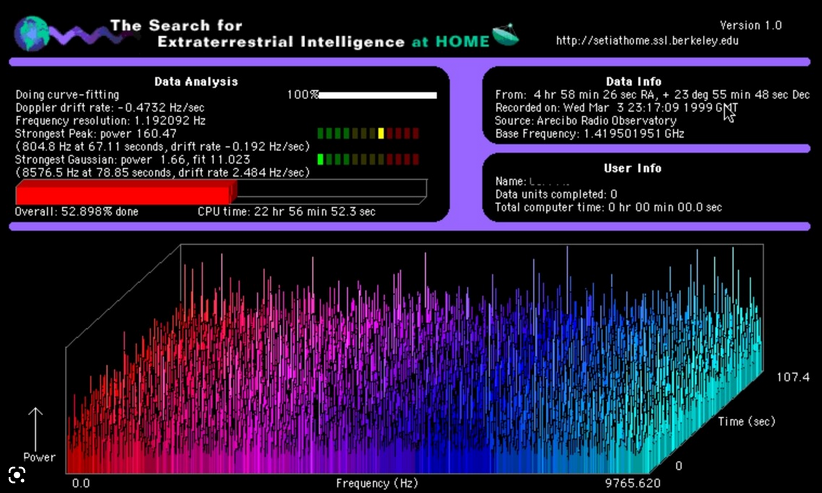Click 'Doppler drift rate: -0.4732 Hz/sec'
Image resolution: width=822 pixels, height=493 pixels.
tap(110, 108)
